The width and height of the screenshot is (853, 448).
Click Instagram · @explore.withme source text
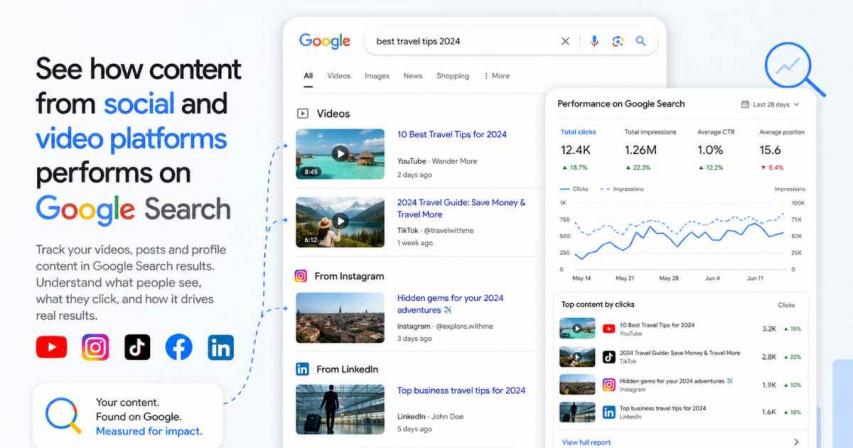click(x=445, y=326)
